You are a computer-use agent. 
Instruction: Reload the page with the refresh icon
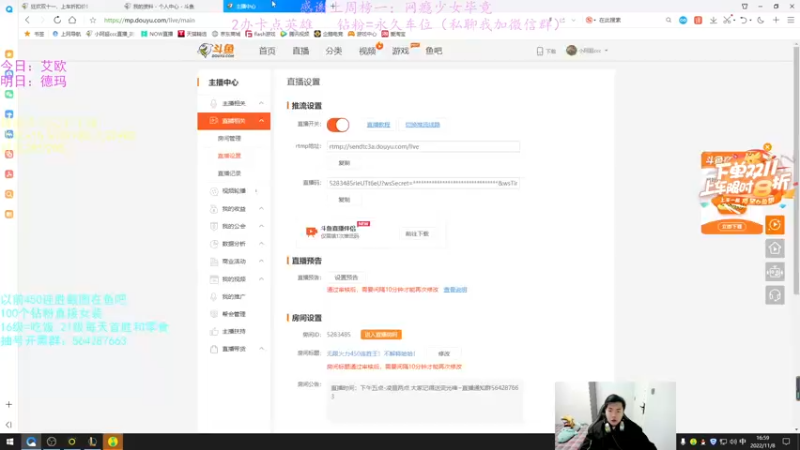[57, 20]
